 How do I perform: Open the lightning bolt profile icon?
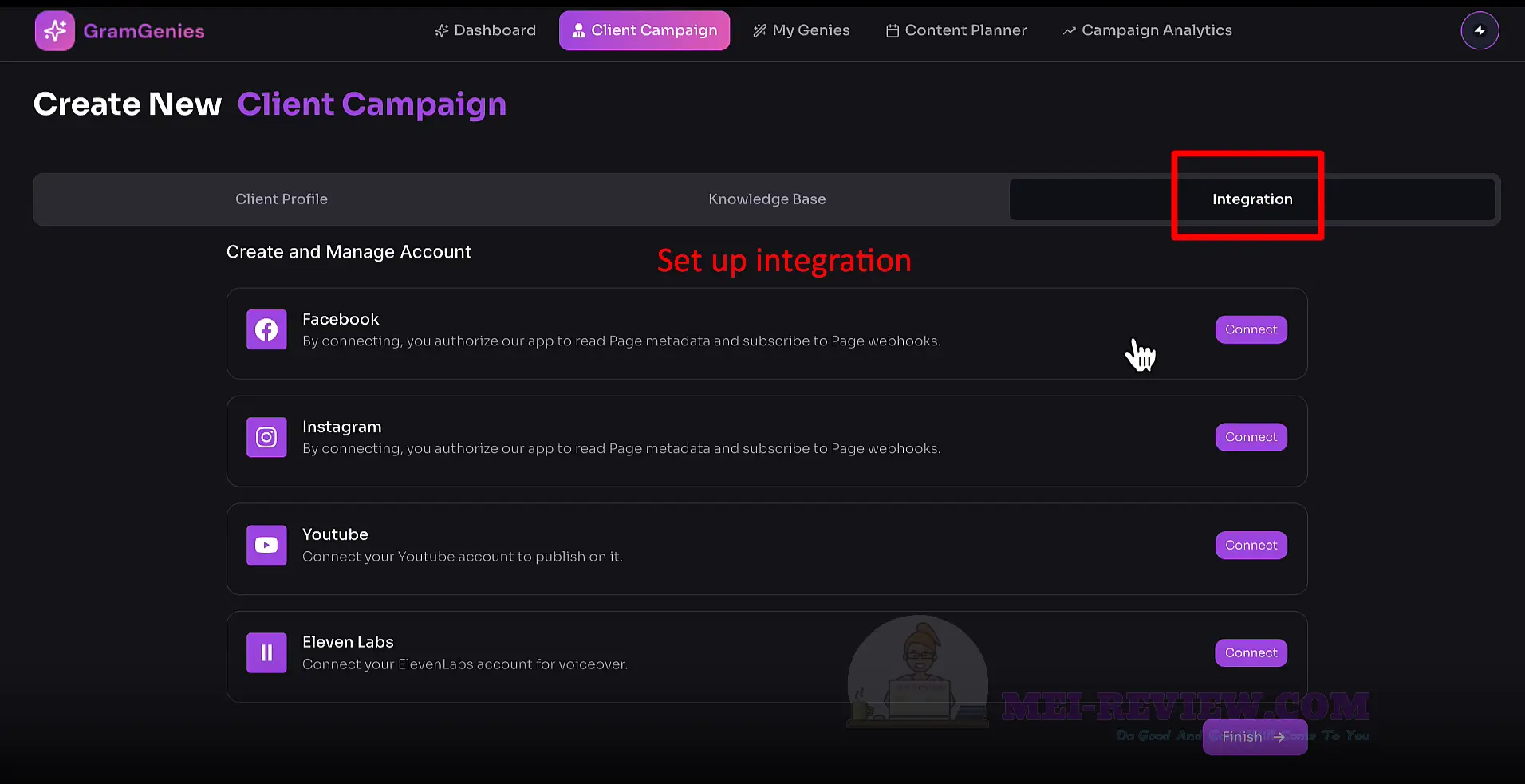[1480, 30]
